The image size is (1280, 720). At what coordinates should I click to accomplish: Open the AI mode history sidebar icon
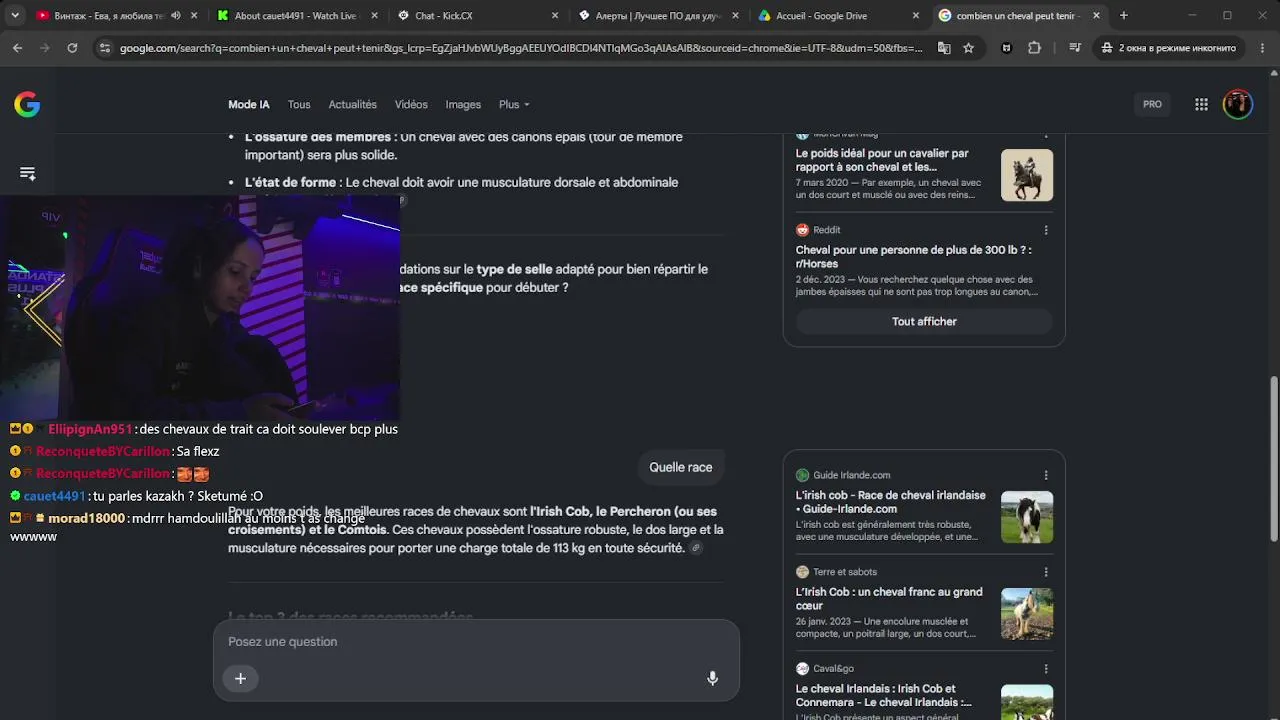click(x=28, y=173)
